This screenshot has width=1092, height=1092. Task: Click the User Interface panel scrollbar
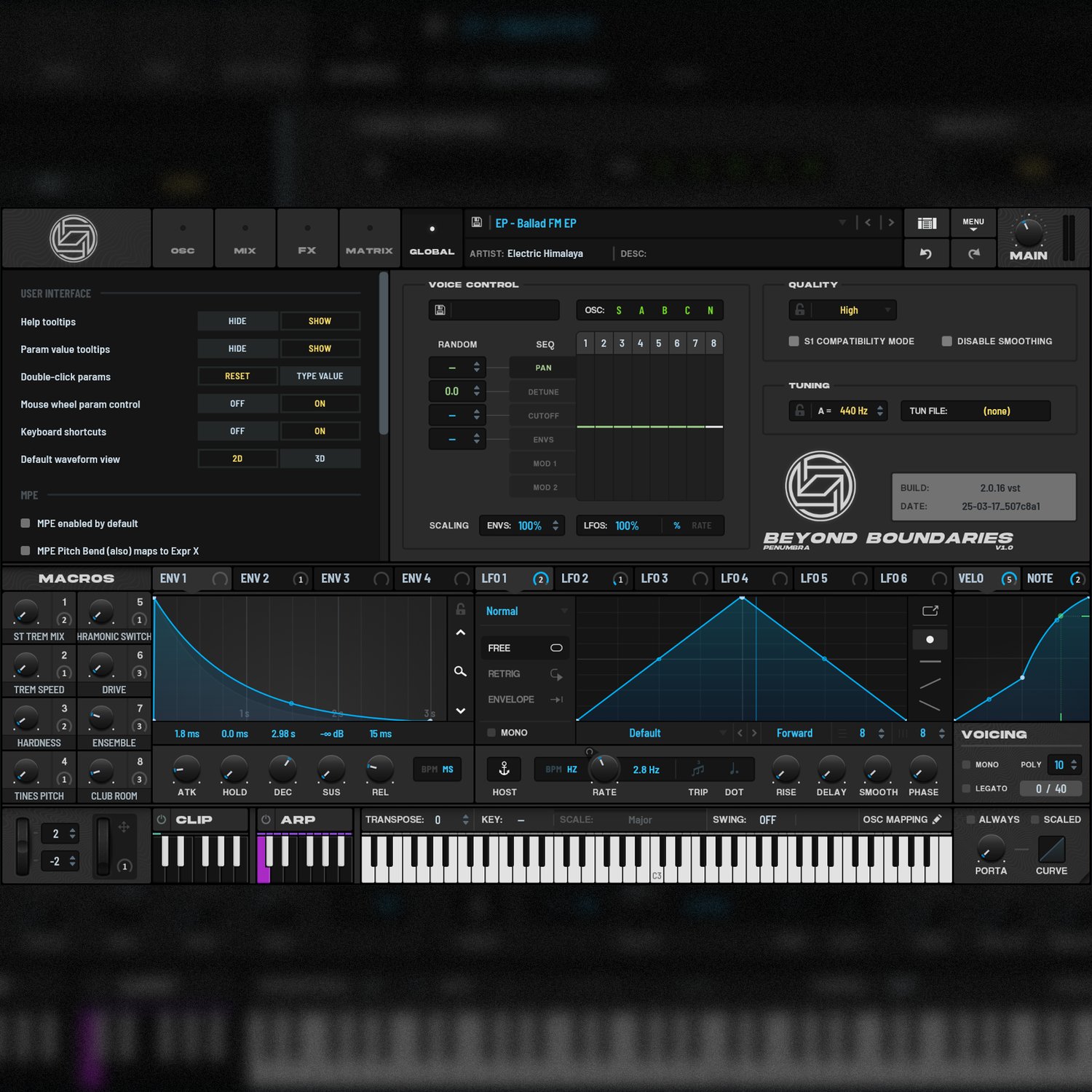(x=383, y=354)
